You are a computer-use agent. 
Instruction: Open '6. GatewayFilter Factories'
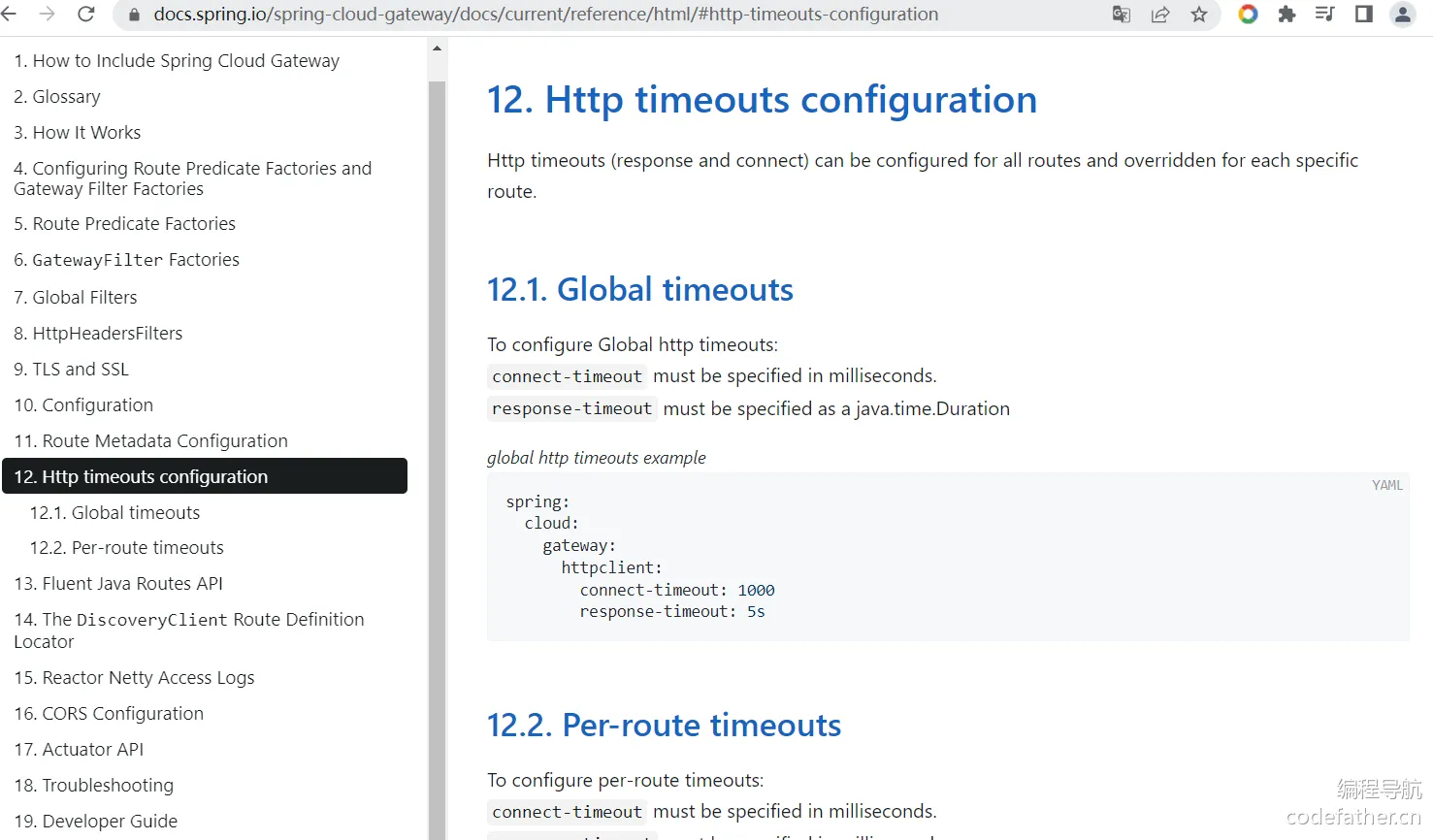pyautogui.click(x=127, y=260)
